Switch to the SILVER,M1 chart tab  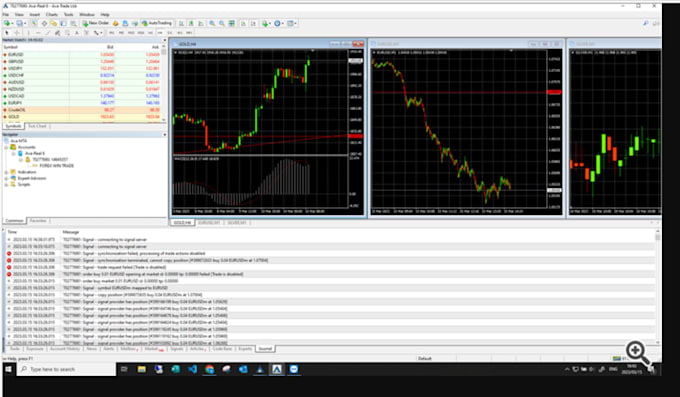coord(237,223)
